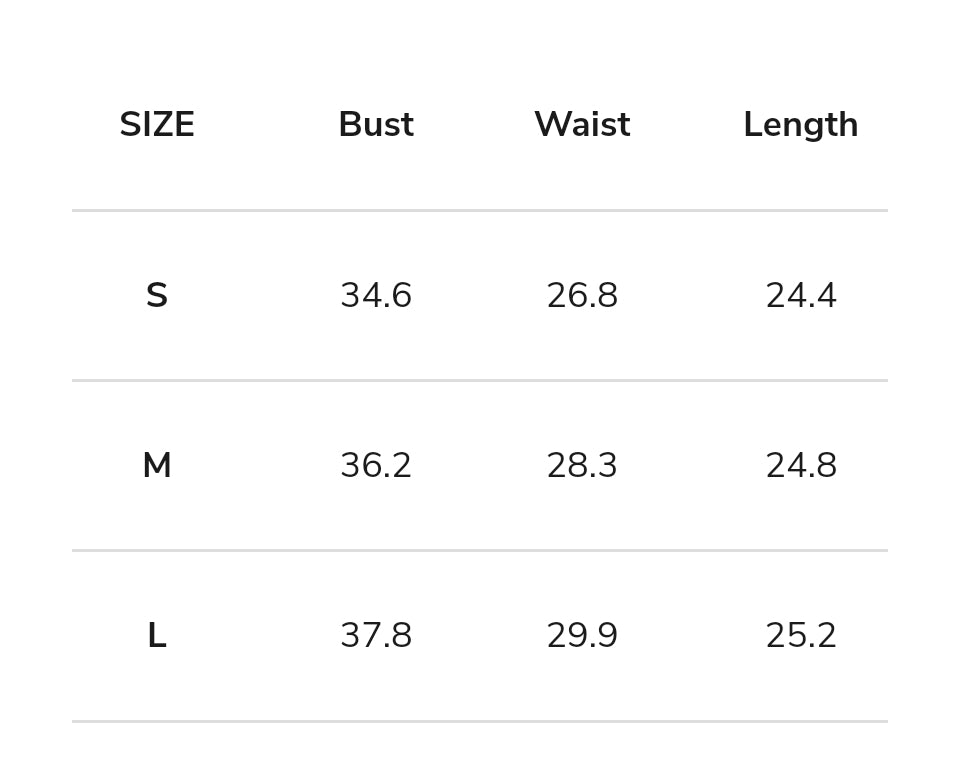Click the L waist value 29.9
The image size is (960, 779).
(x=582, y=636)
